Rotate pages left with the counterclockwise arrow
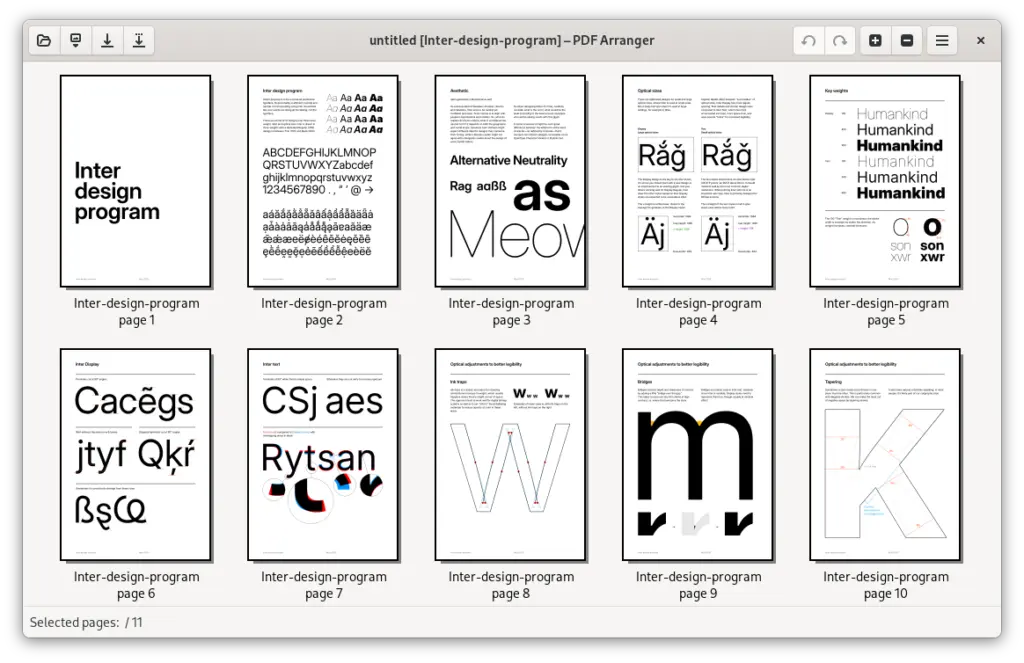The width and height of the screenshot is (1024, 663). (x=808, y=41)
